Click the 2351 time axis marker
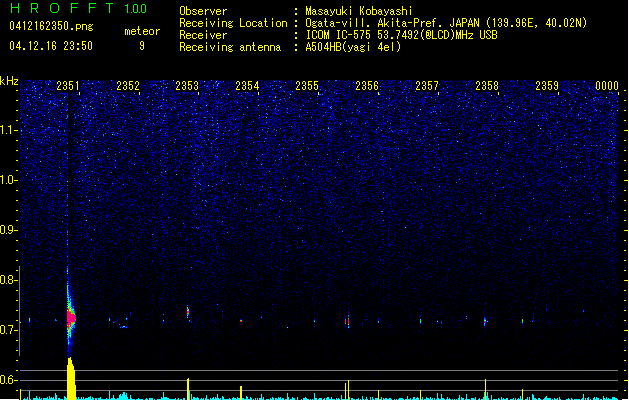629x400 pixels. [68, 86]
